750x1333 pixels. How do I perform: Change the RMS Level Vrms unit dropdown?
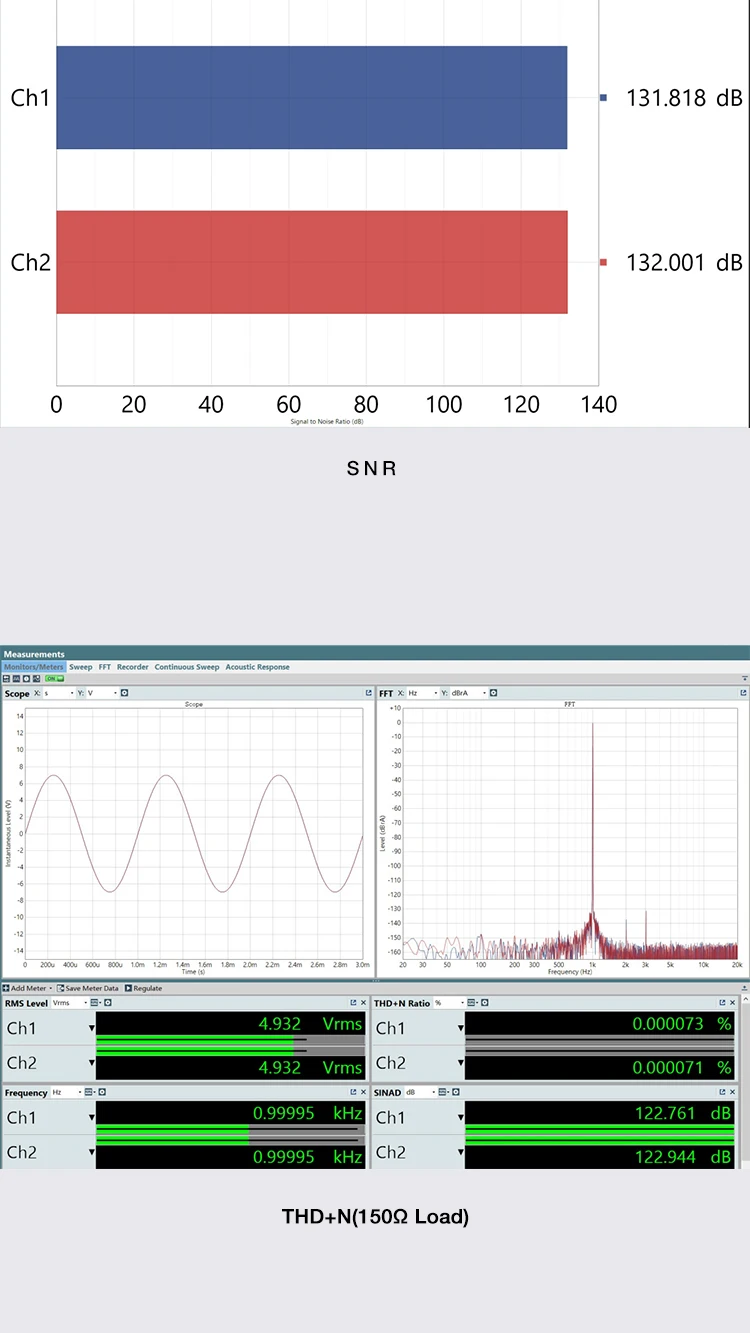(x=69, y=1003)
